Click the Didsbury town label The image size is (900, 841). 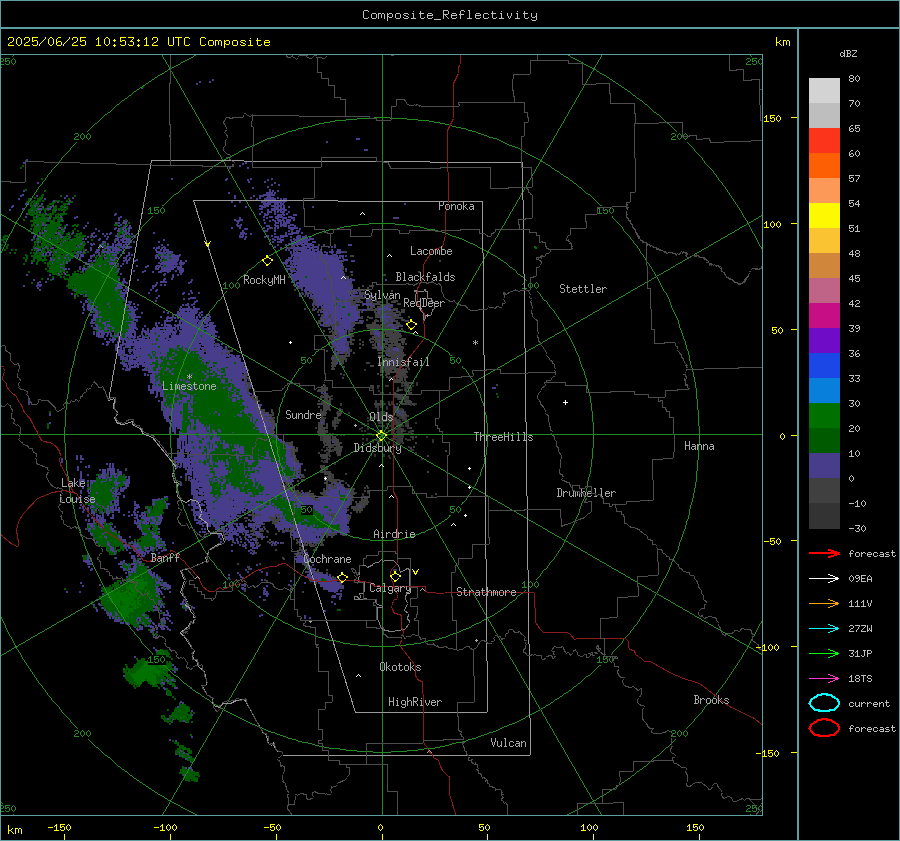tap(378, 448)
